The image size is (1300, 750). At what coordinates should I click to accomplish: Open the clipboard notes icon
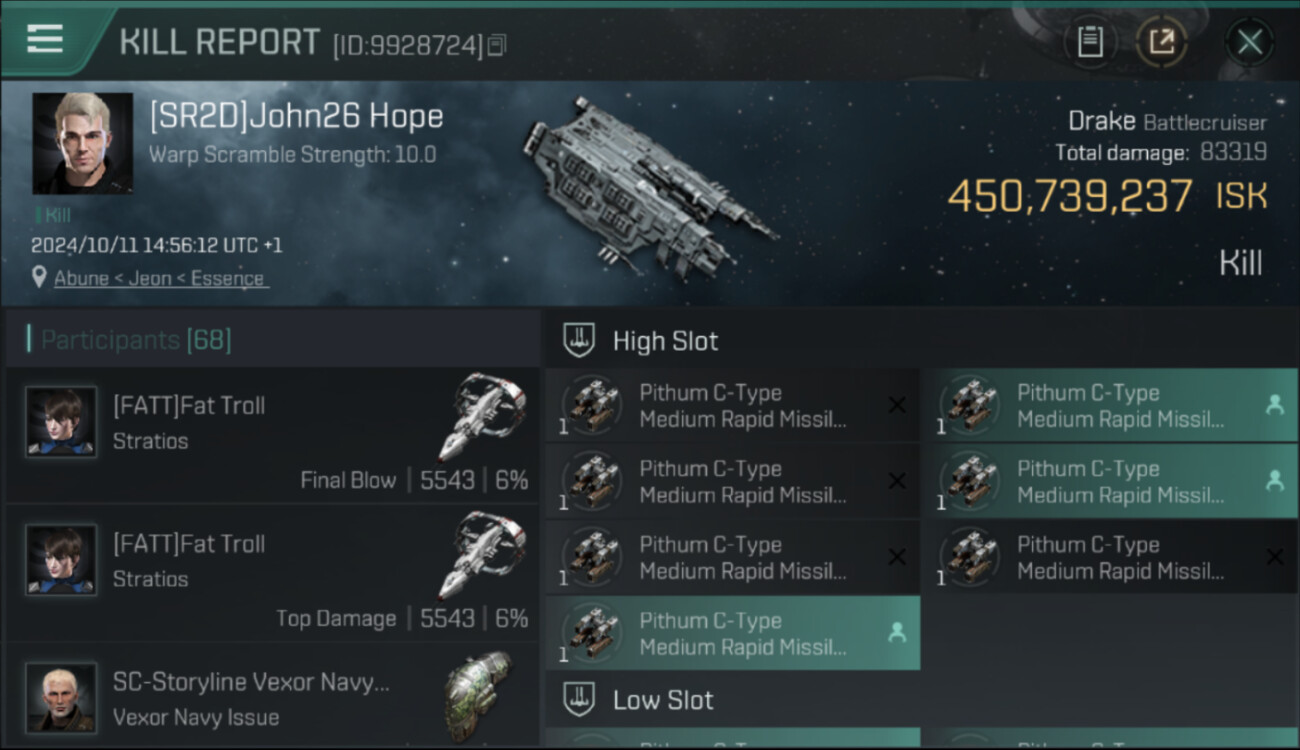[1090, 41]
